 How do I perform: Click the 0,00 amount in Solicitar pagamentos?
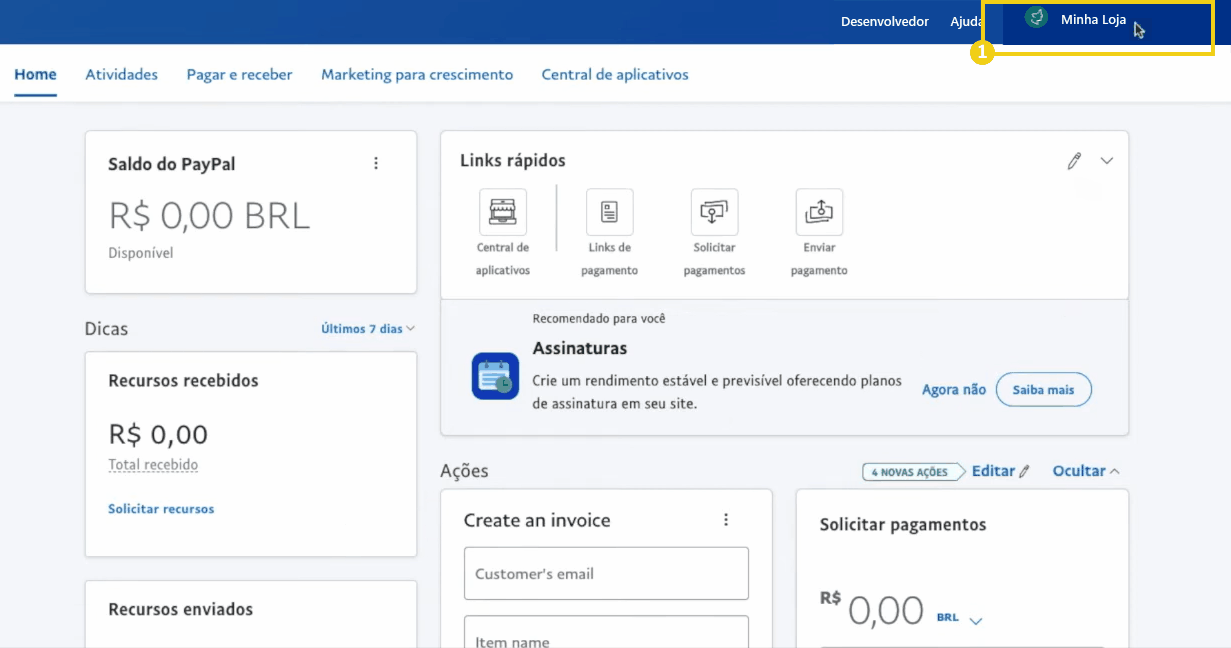click(886, 610)
